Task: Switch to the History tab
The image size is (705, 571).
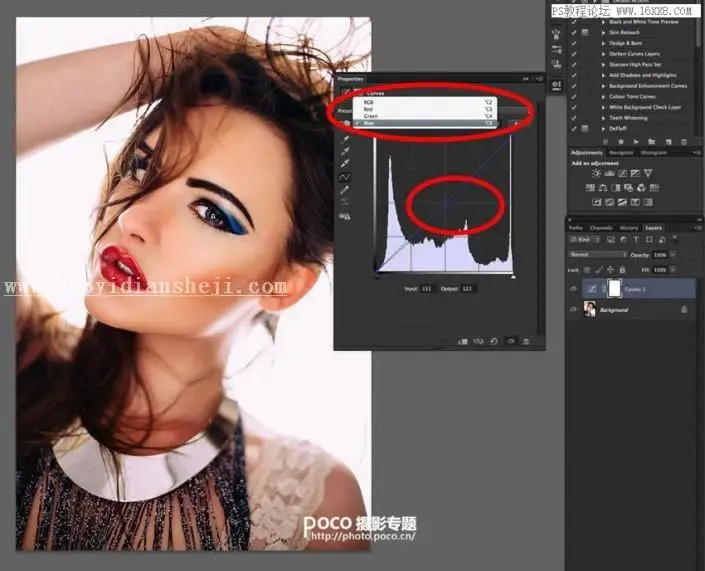Action: tap(629, 228)
